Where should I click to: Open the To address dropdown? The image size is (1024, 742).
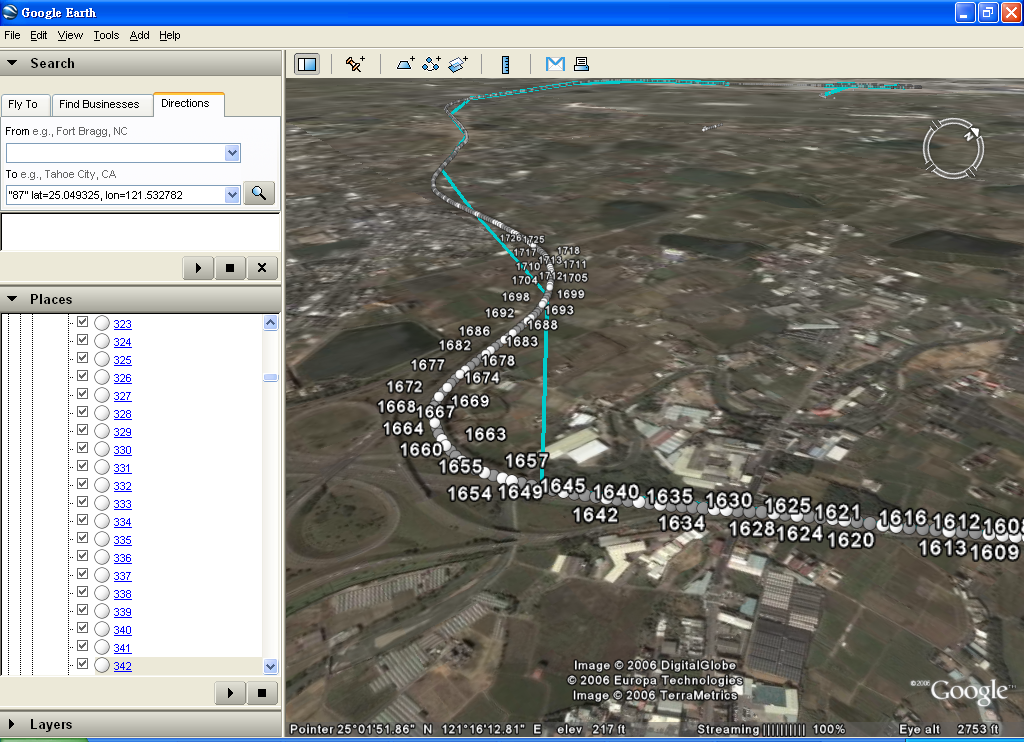[232, 195]
